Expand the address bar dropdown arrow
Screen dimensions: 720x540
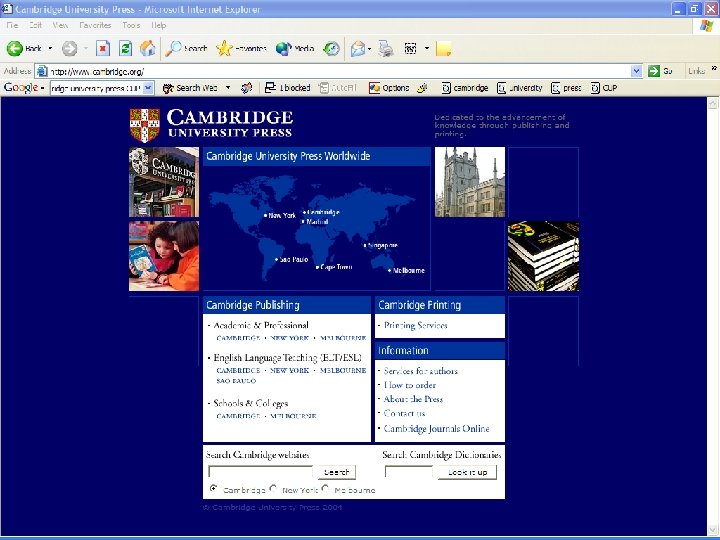636,71
